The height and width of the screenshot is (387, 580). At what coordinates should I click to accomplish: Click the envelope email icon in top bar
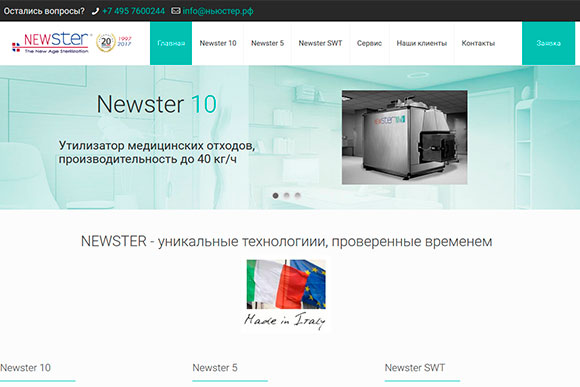point(176,11)
